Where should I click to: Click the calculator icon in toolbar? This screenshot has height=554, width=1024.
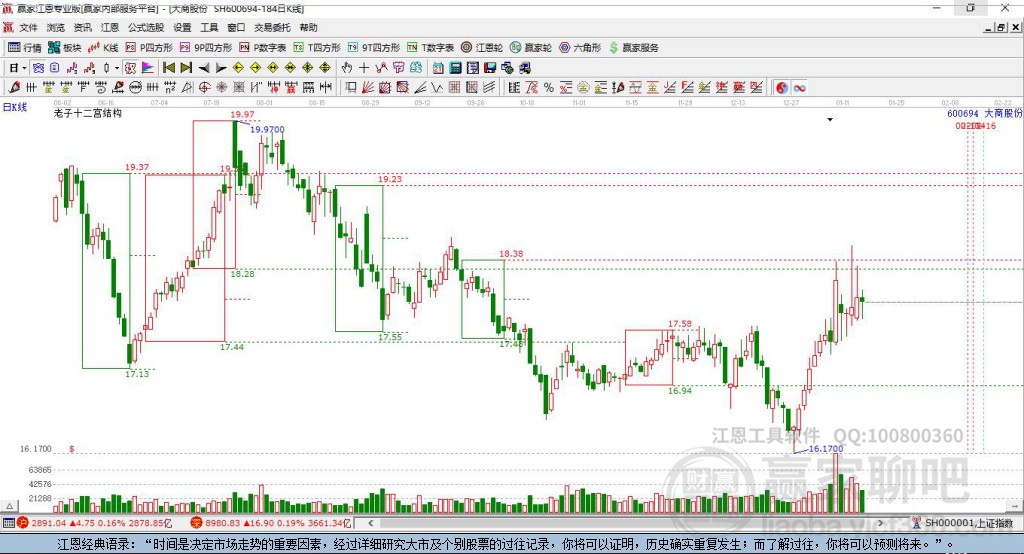point(455,68)
